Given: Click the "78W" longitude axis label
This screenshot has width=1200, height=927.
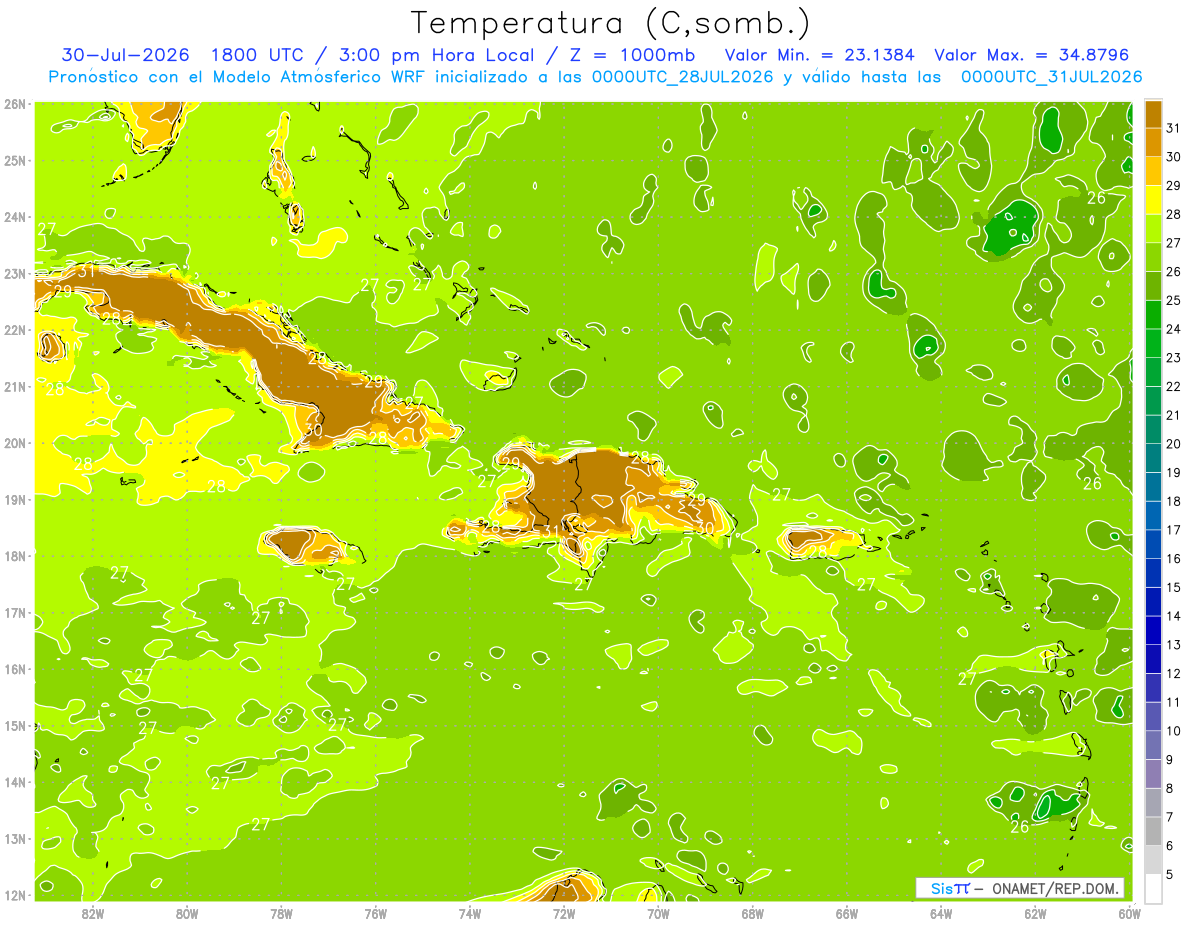Looking at the screenshot, I should [281, 913].
